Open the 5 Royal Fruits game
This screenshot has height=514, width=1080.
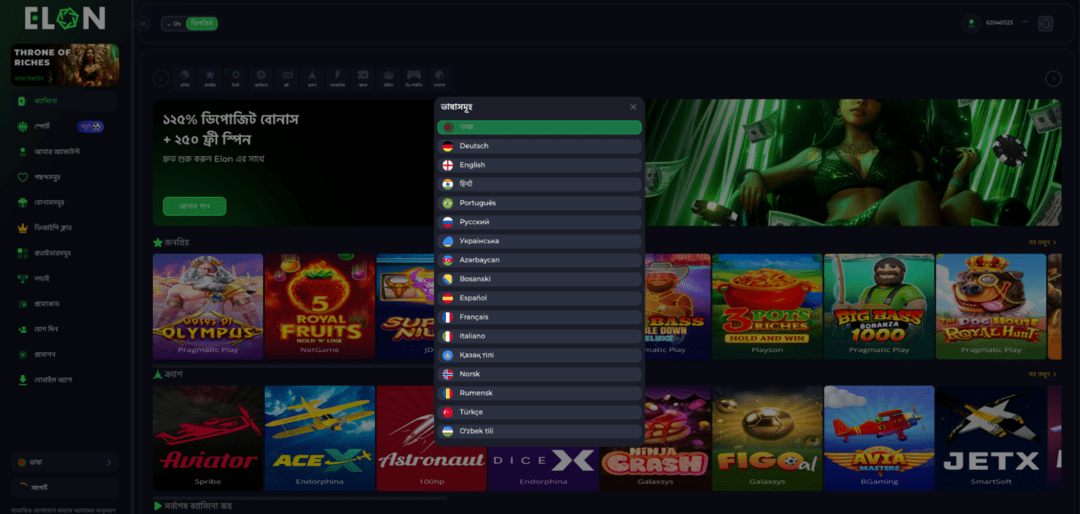(320, 306)
